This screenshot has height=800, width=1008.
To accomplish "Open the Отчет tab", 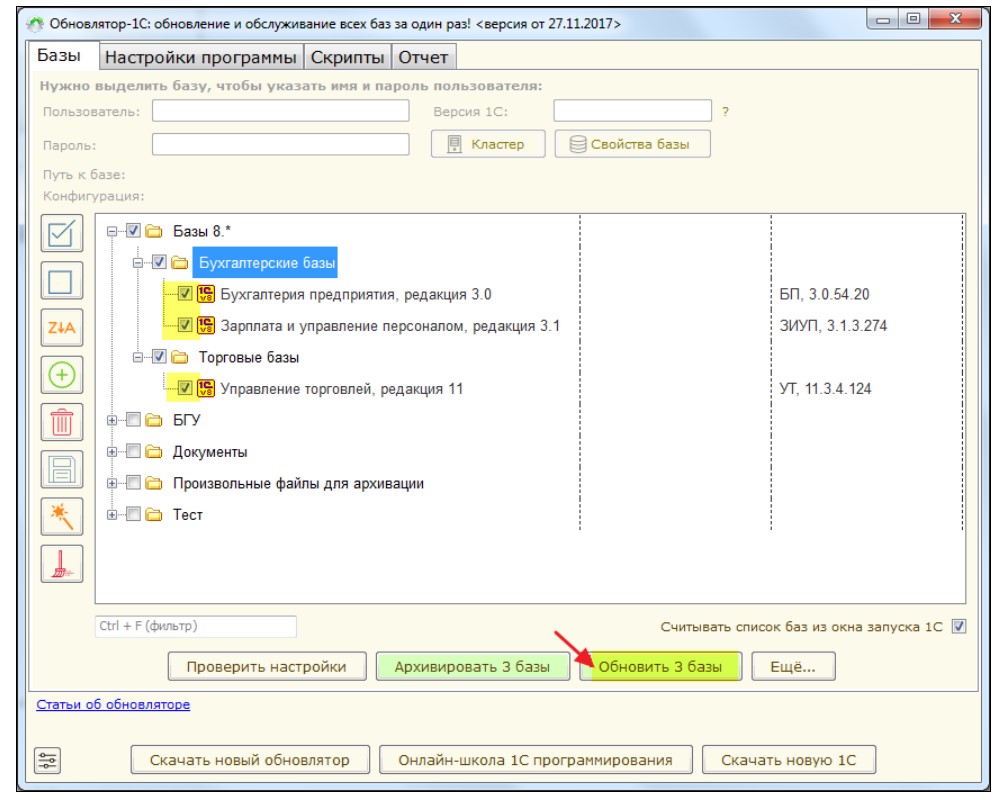I will tap(423, 57).
